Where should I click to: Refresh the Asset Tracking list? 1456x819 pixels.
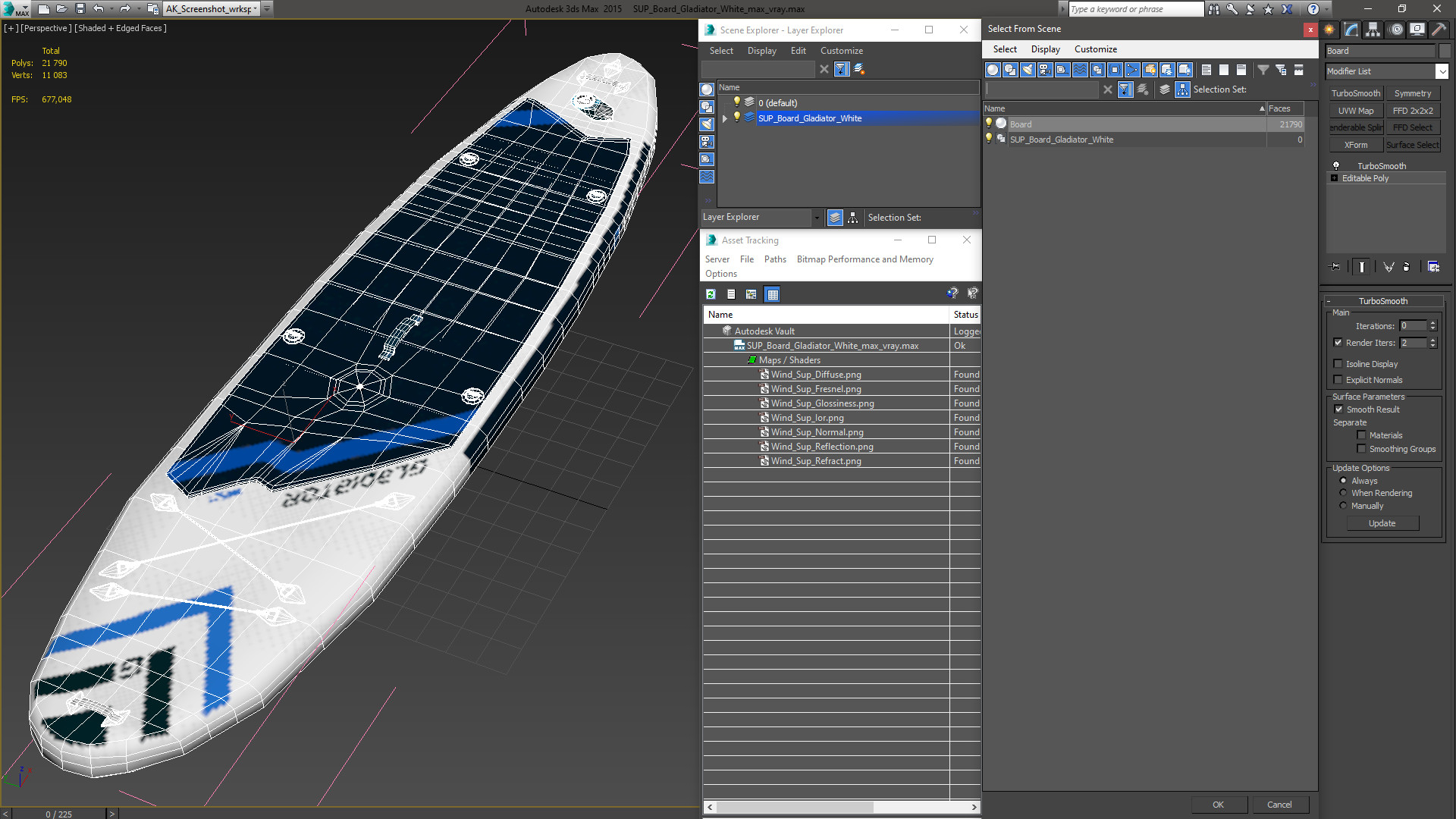pyautogui.click(x=711, y=294)
